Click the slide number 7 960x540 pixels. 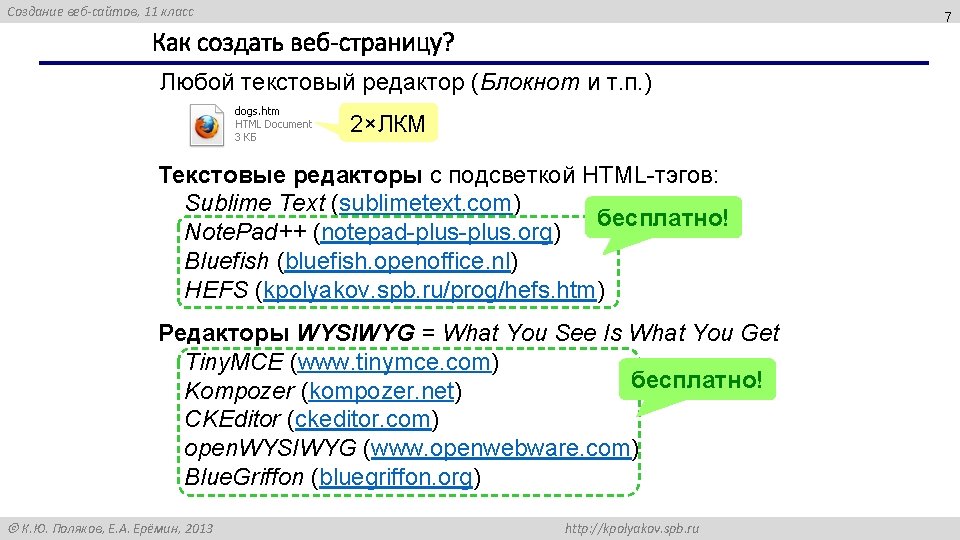[x=948, y=17]
